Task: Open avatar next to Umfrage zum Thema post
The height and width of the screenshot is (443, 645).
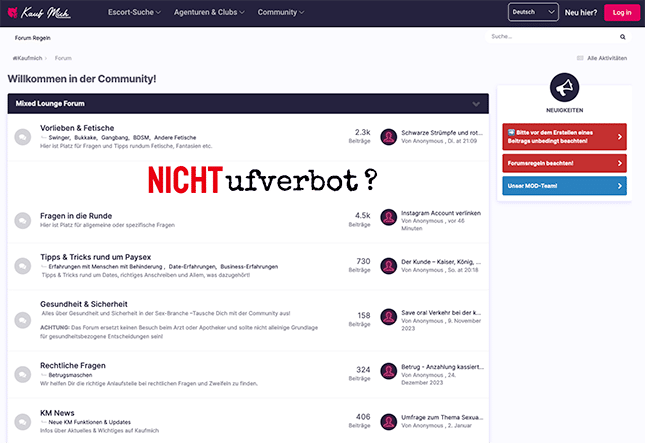Action: 388,422
